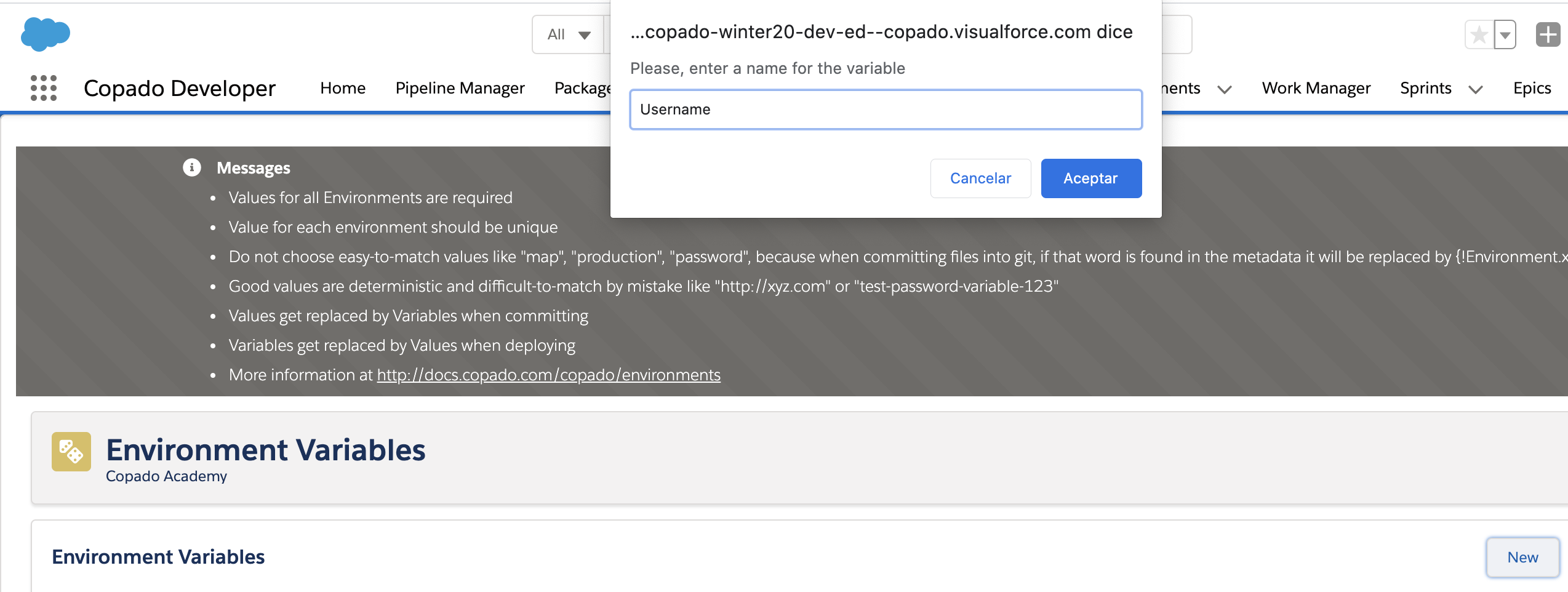Click the favorites star icon
Image resolution: width=1568 pixels, height=592 pixels.
coord(1479,34)
